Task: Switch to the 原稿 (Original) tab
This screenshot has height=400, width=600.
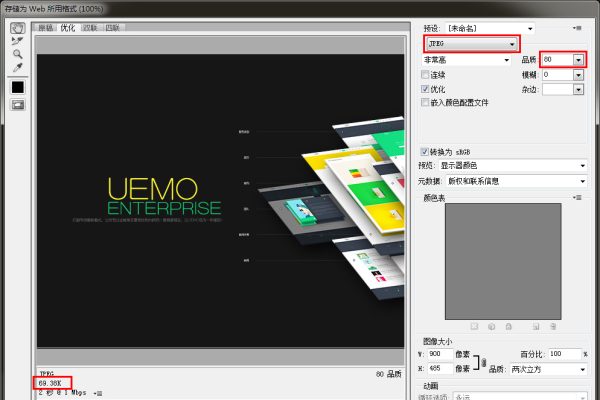Action: point(45,28)
